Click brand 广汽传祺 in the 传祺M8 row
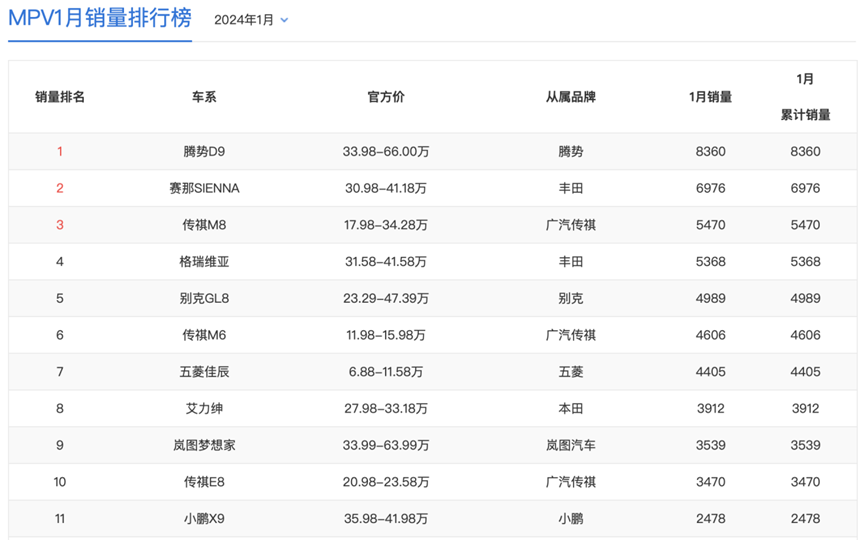This screenshot has width=864, height=540. (x=571, y=225)
